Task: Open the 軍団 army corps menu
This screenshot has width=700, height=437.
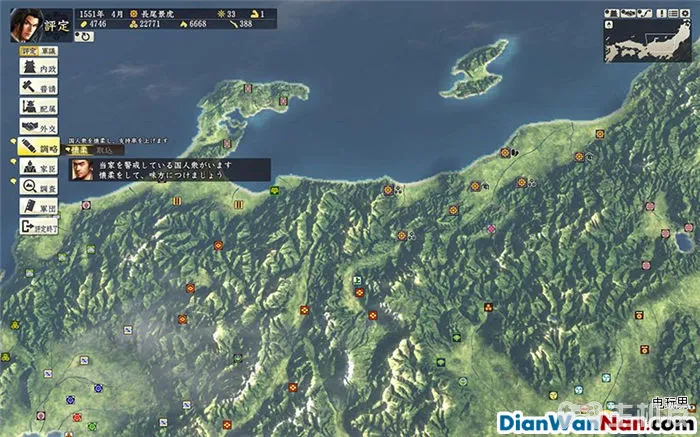Action: tap(39, 207)
